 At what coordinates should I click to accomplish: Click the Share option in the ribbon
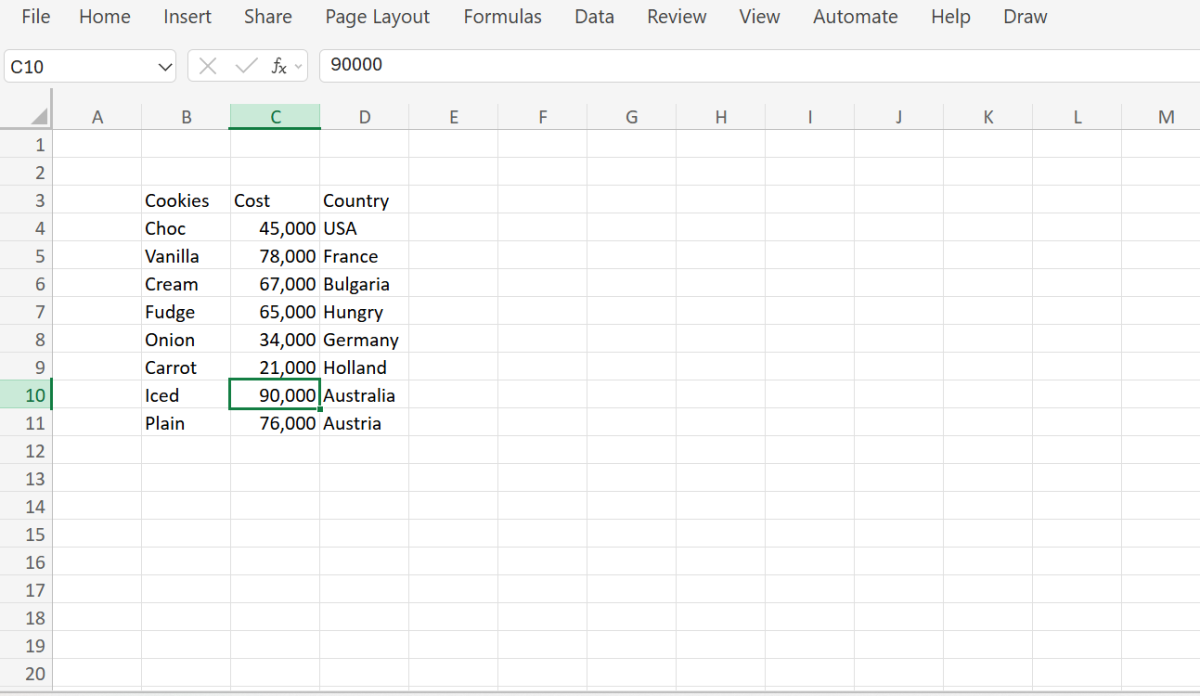pyautogui.click(x=267, y=16)
